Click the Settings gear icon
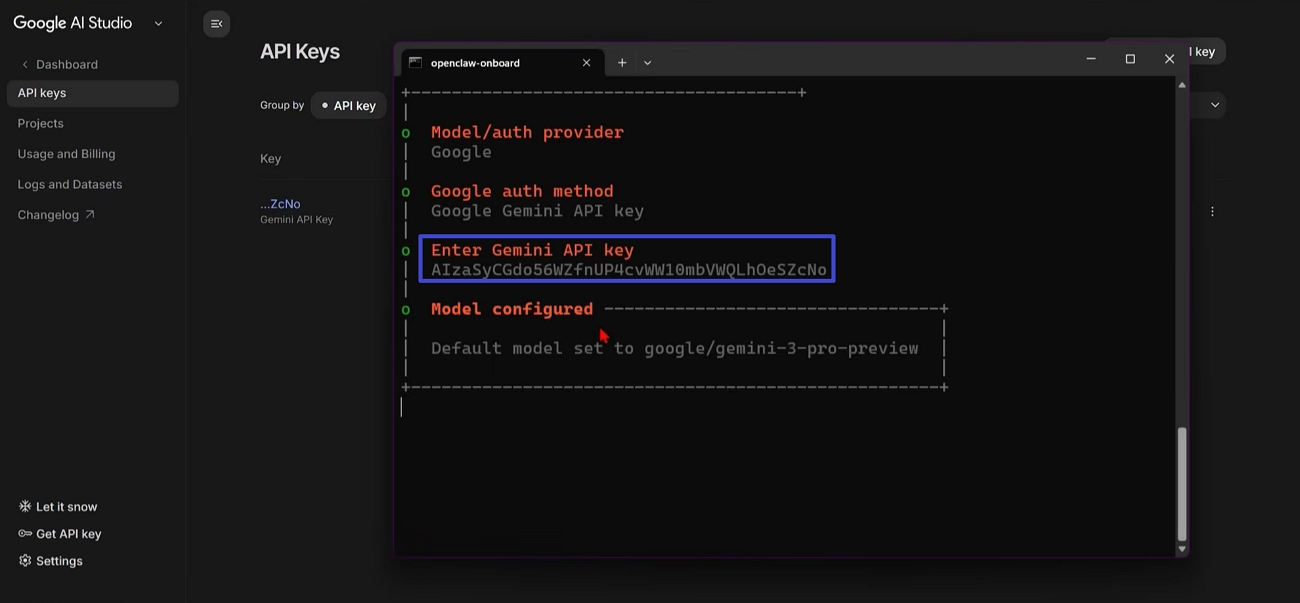This screenshot has height=603, width=1300. point(25,561)
